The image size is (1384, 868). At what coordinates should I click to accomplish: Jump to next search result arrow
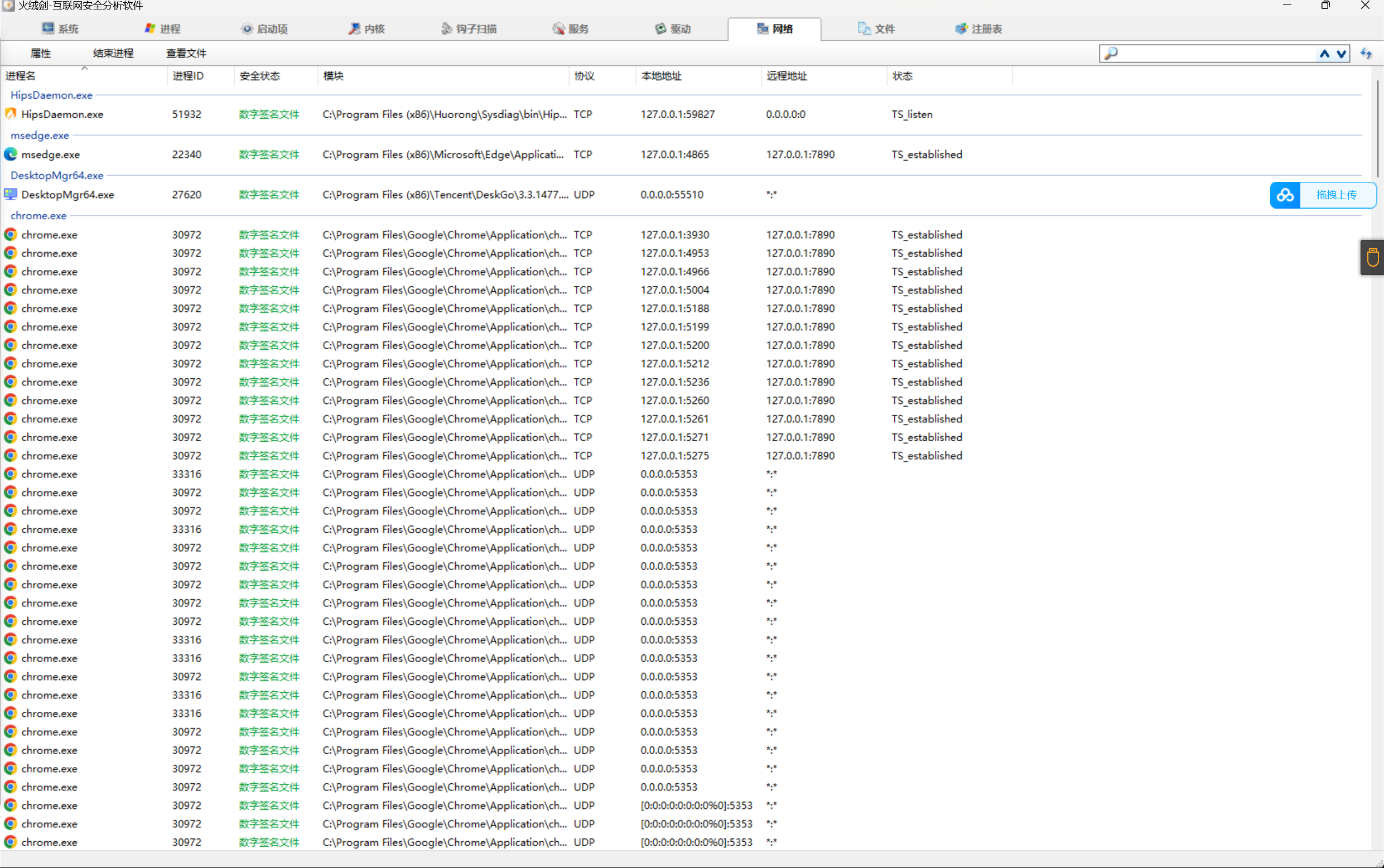click(x=1341, y=54)
